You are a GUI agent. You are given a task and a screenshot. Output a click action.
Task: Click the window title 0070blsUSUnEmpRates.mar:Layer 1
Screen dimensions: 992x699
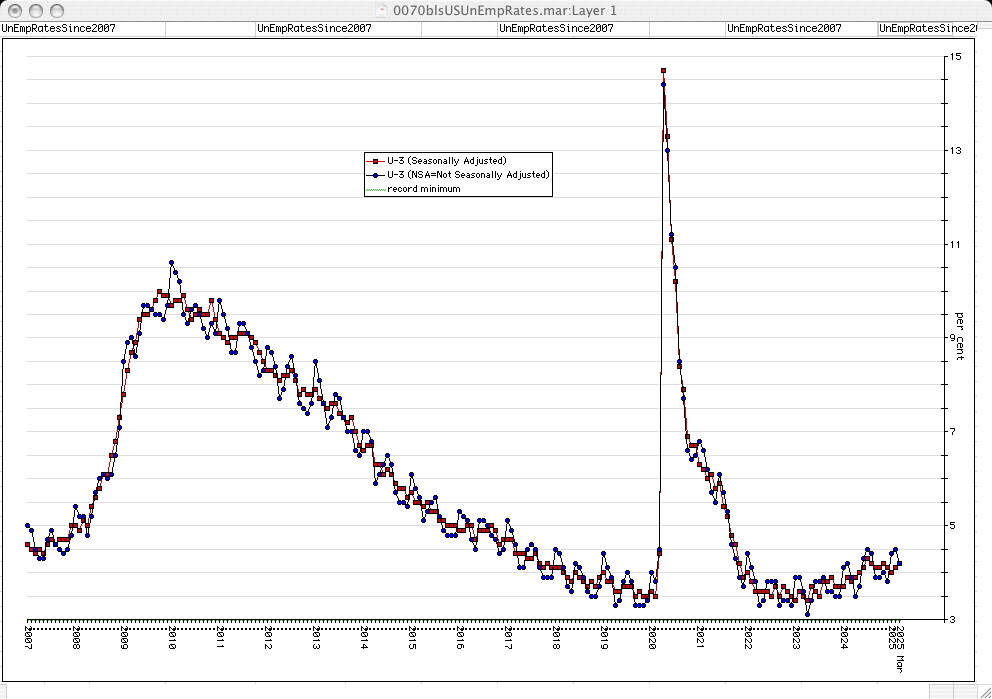pos(504,11)
